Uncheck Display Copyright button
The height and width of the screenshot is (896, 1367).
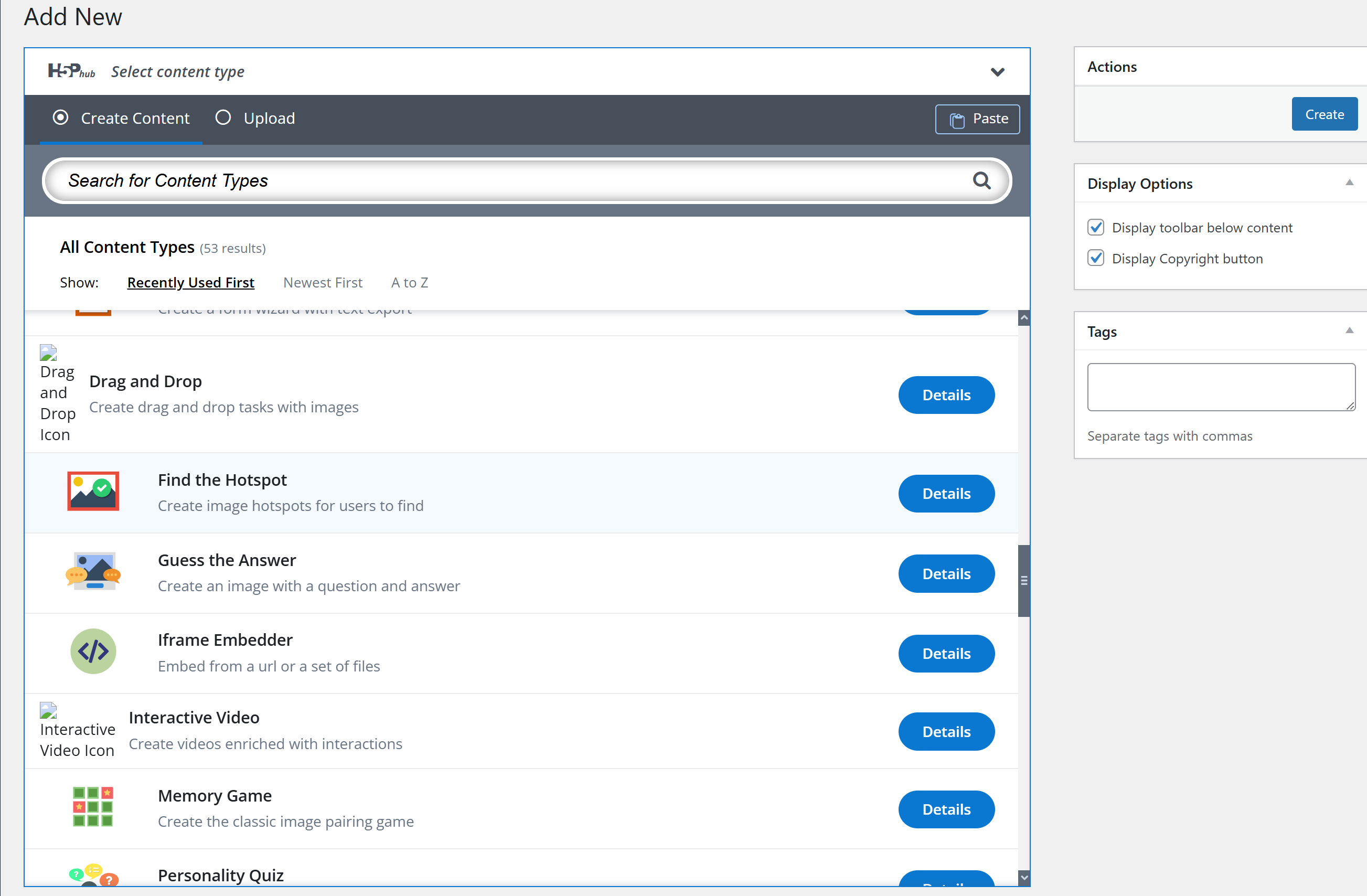tap(1095, 259)
